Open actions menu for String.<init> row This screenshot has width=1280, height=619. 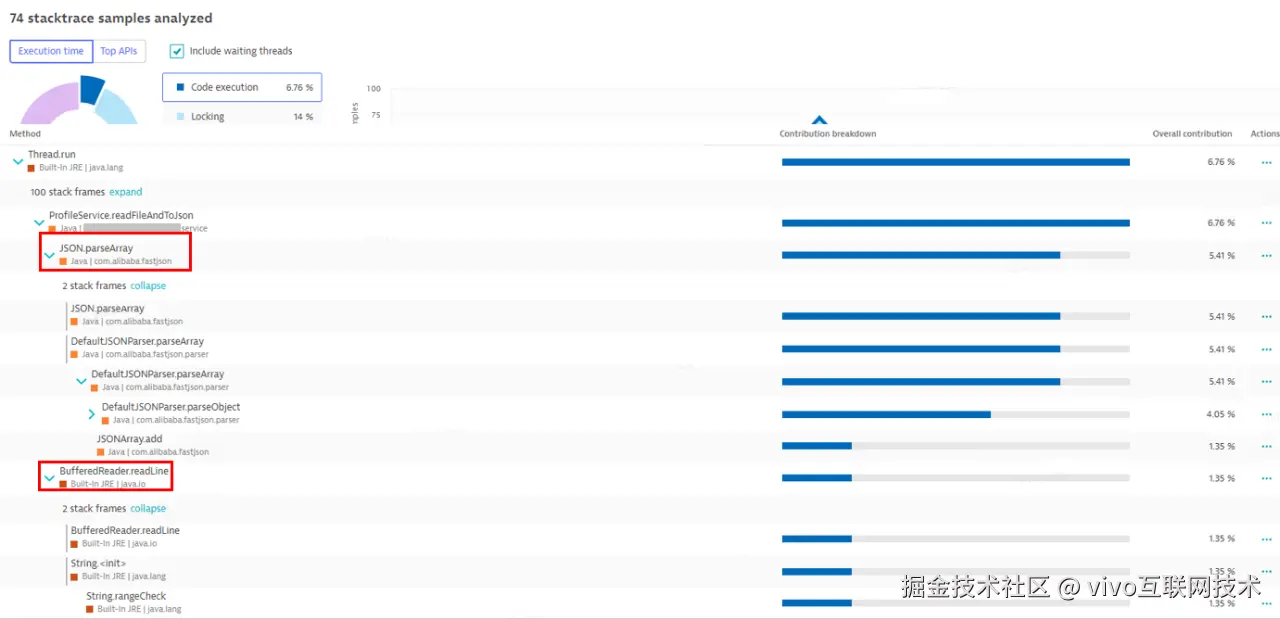click(1266, 571)
